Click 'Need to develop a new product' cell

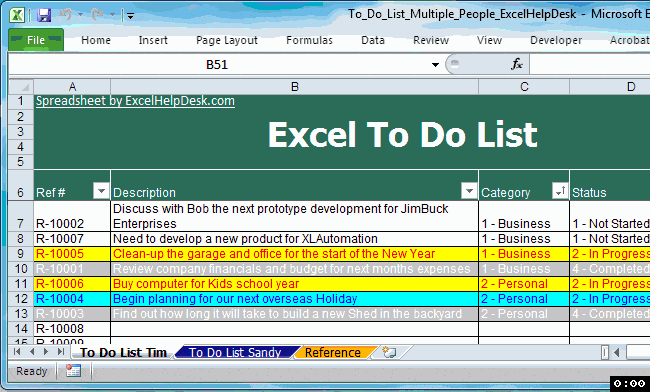click(294, 239)
